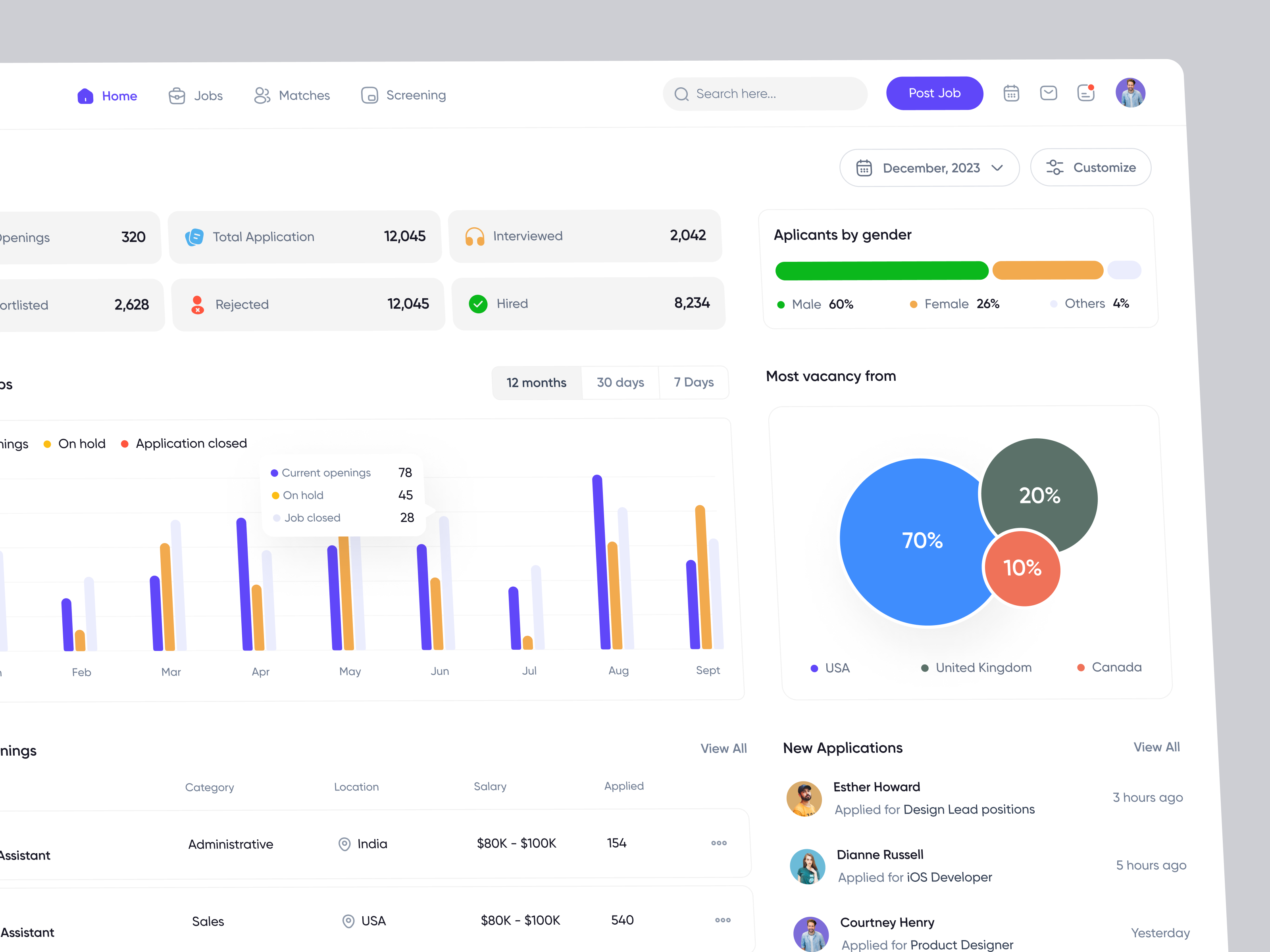This screenshot has width=1270, height=952.
Task: Open your profile avatar in the top bar
Action: (1130, 92)
